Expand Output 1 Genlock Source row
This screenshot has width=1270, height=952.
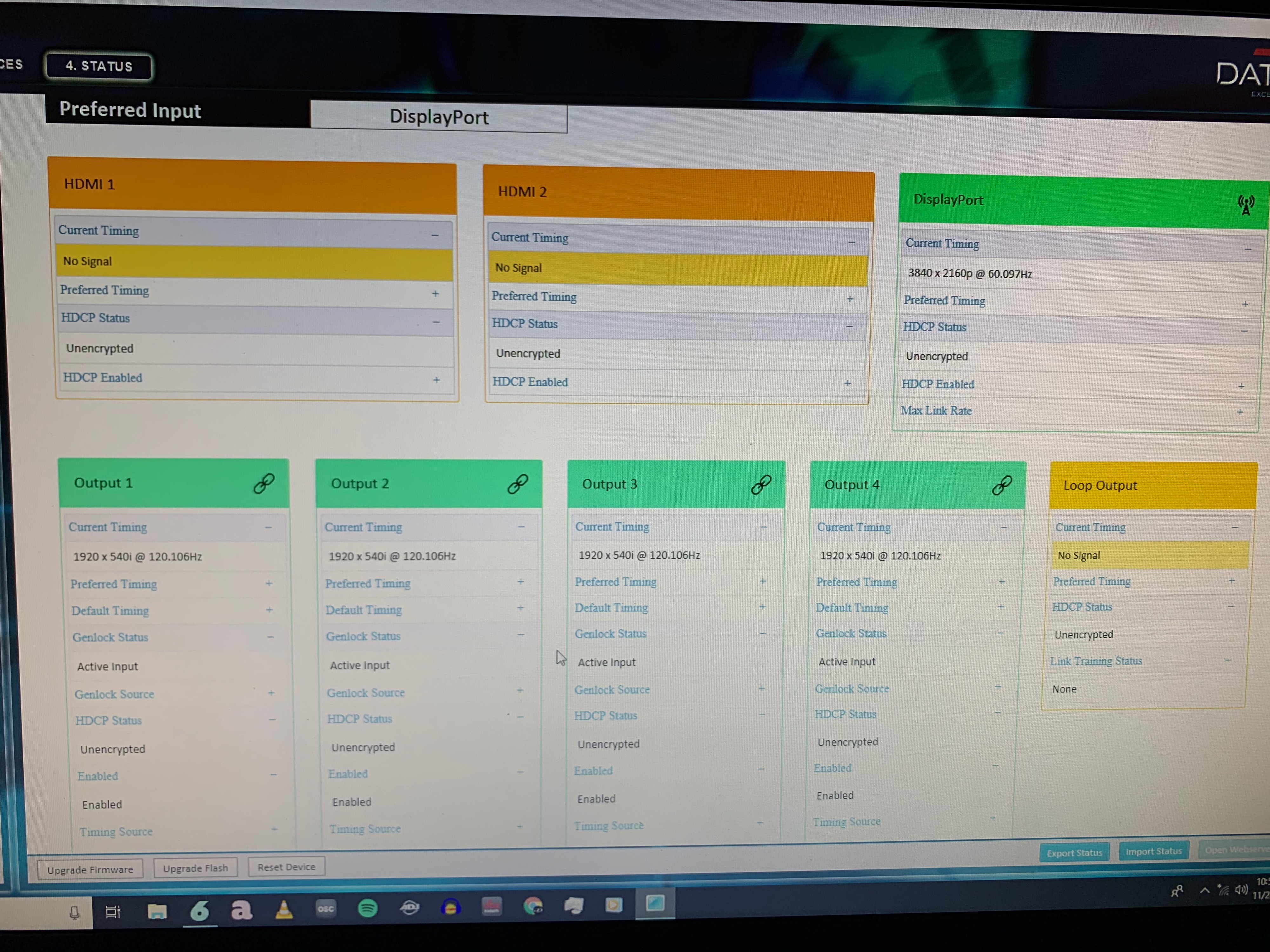tap(271, 693)
